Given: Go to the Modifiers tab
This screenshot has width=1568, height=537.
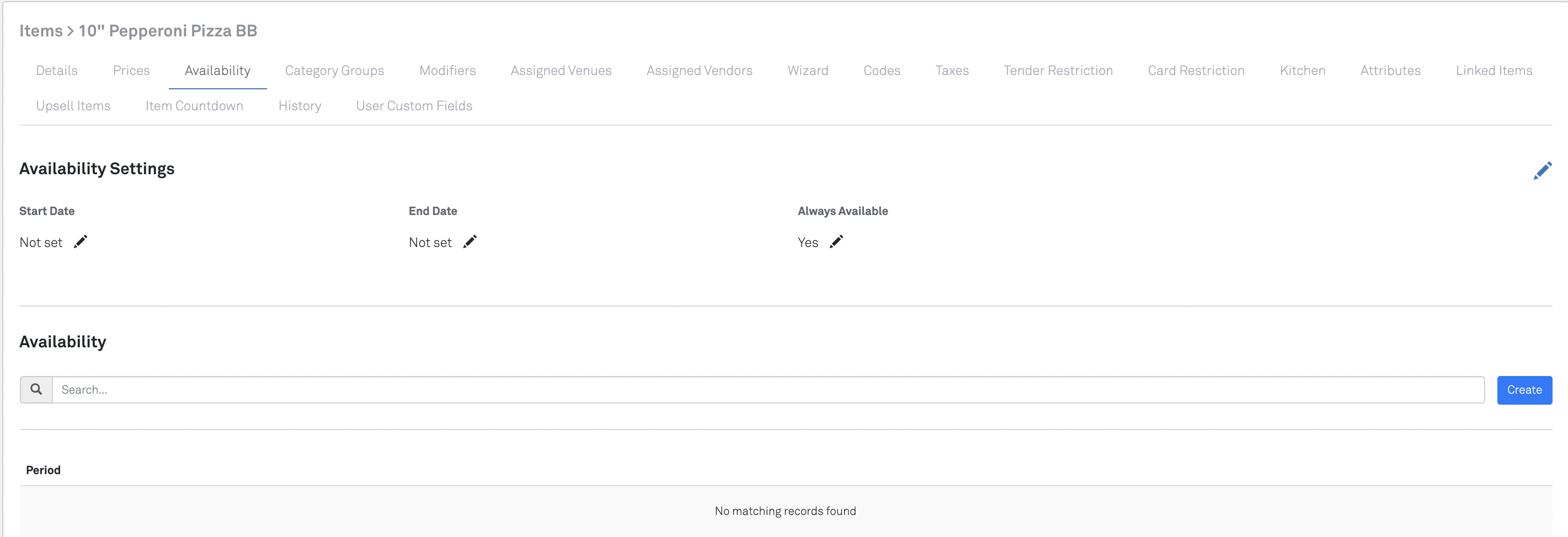Looking at the screenshot, I should pyautogui.click(x=447, y=71).
